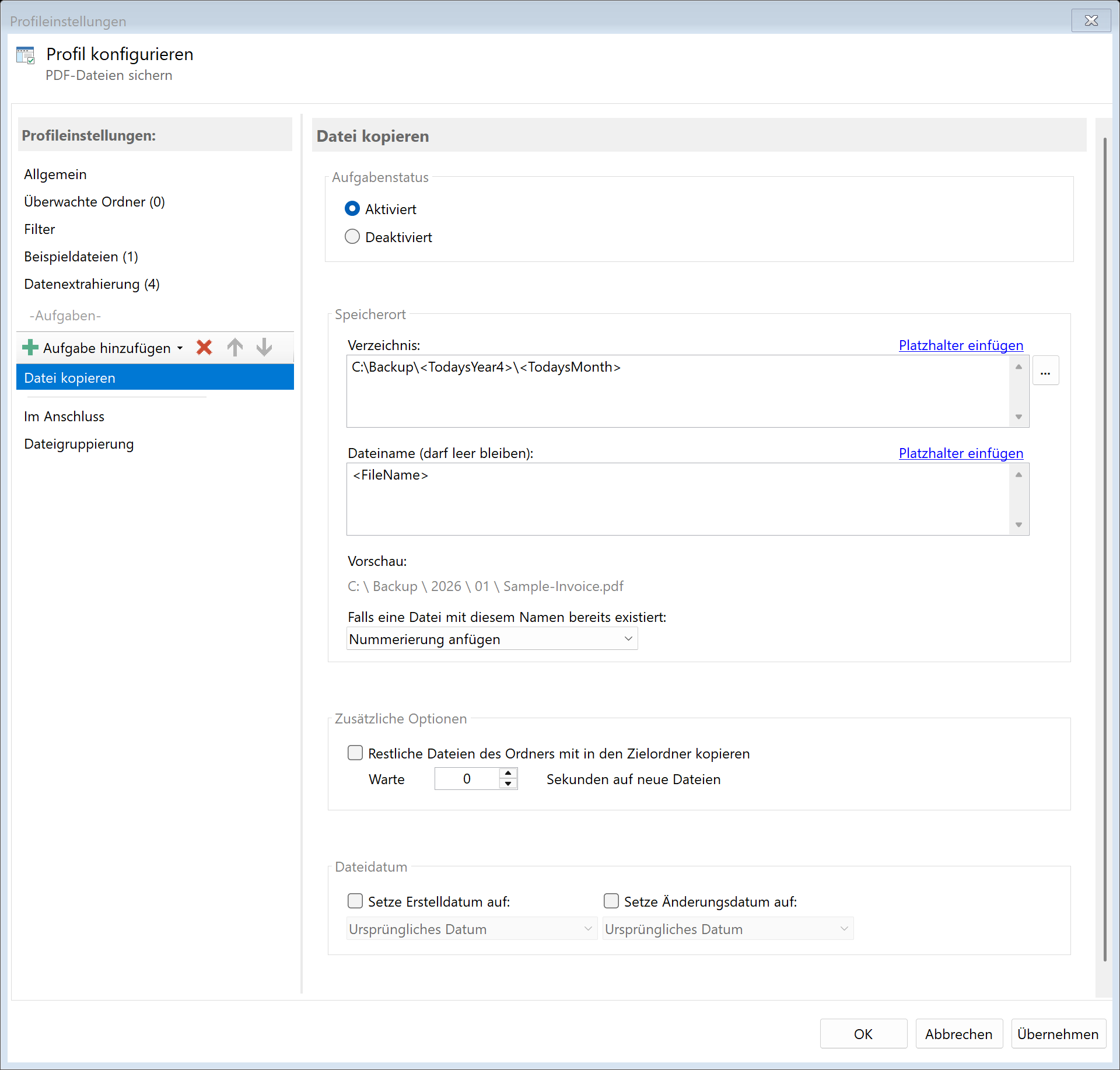Viewport: 1120px width, 1070px height.
Task: Click Platzhalter einfügen link for Verzeichnis
Action: click(961, 345)
